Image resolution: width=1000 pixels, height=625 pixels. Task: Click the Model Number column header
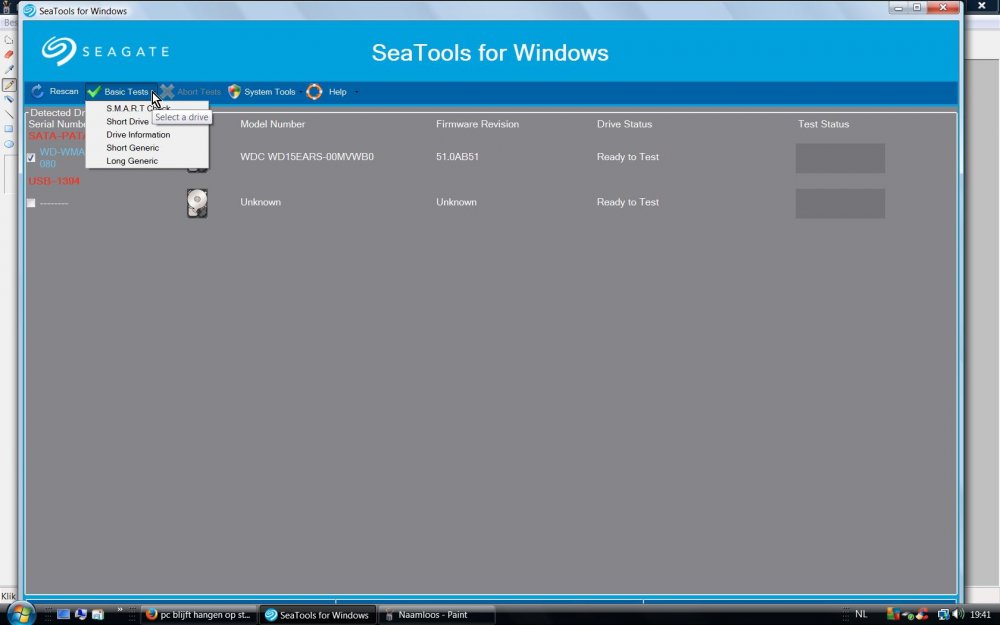click(x=272, y=124)
